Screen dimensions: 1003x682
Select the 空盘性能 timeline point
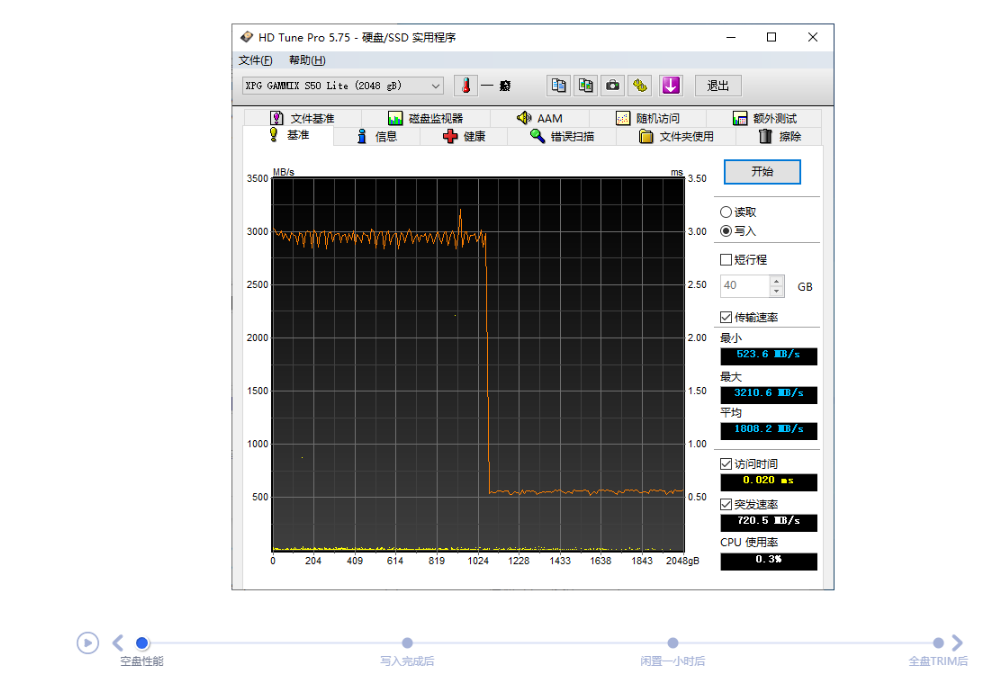(x=142, y=643)
